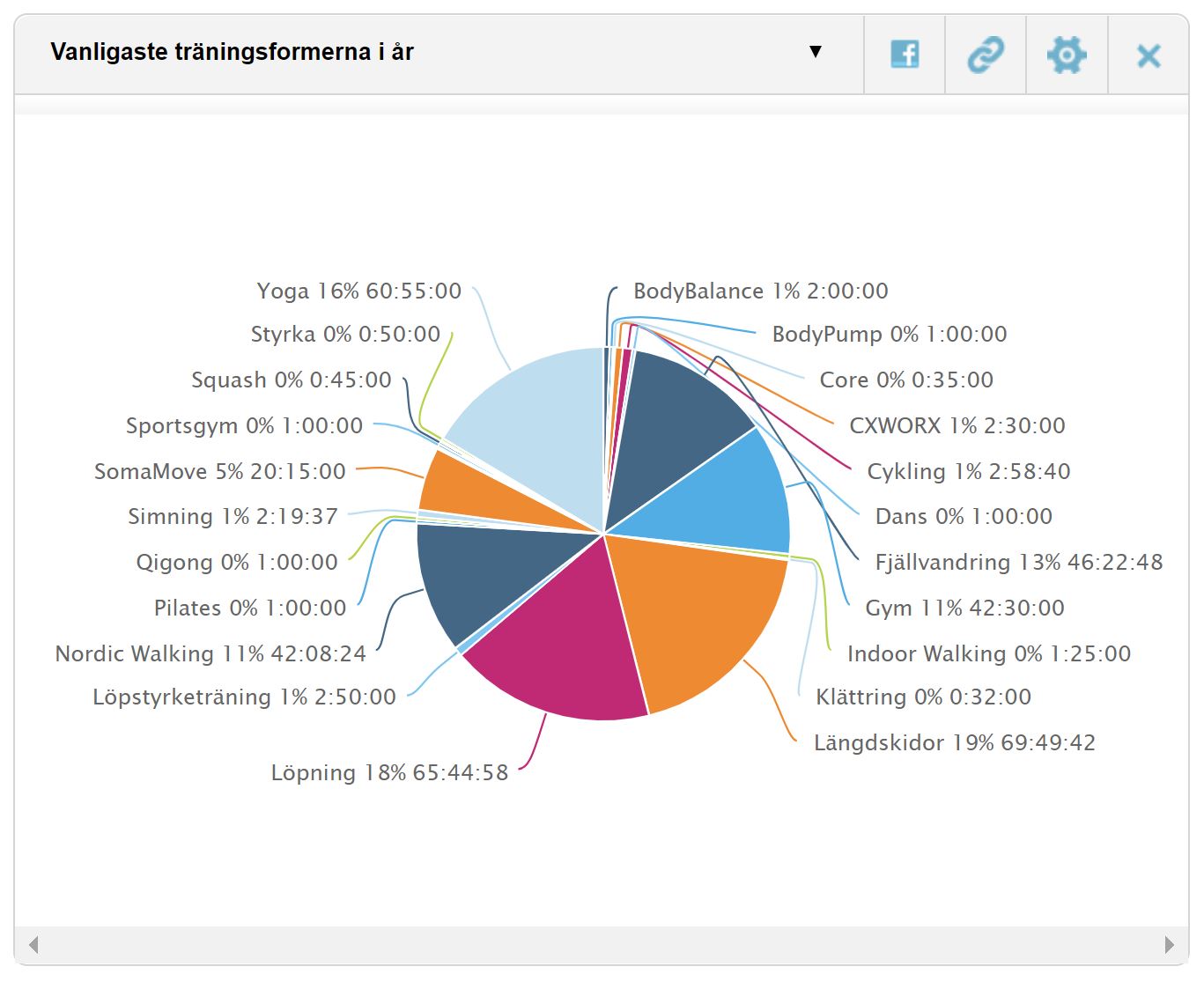This screenshot has width=1204, height=981.
Task: Click the 'Längdskidor 19% 69:49:42' label
Action: (955, 743)
